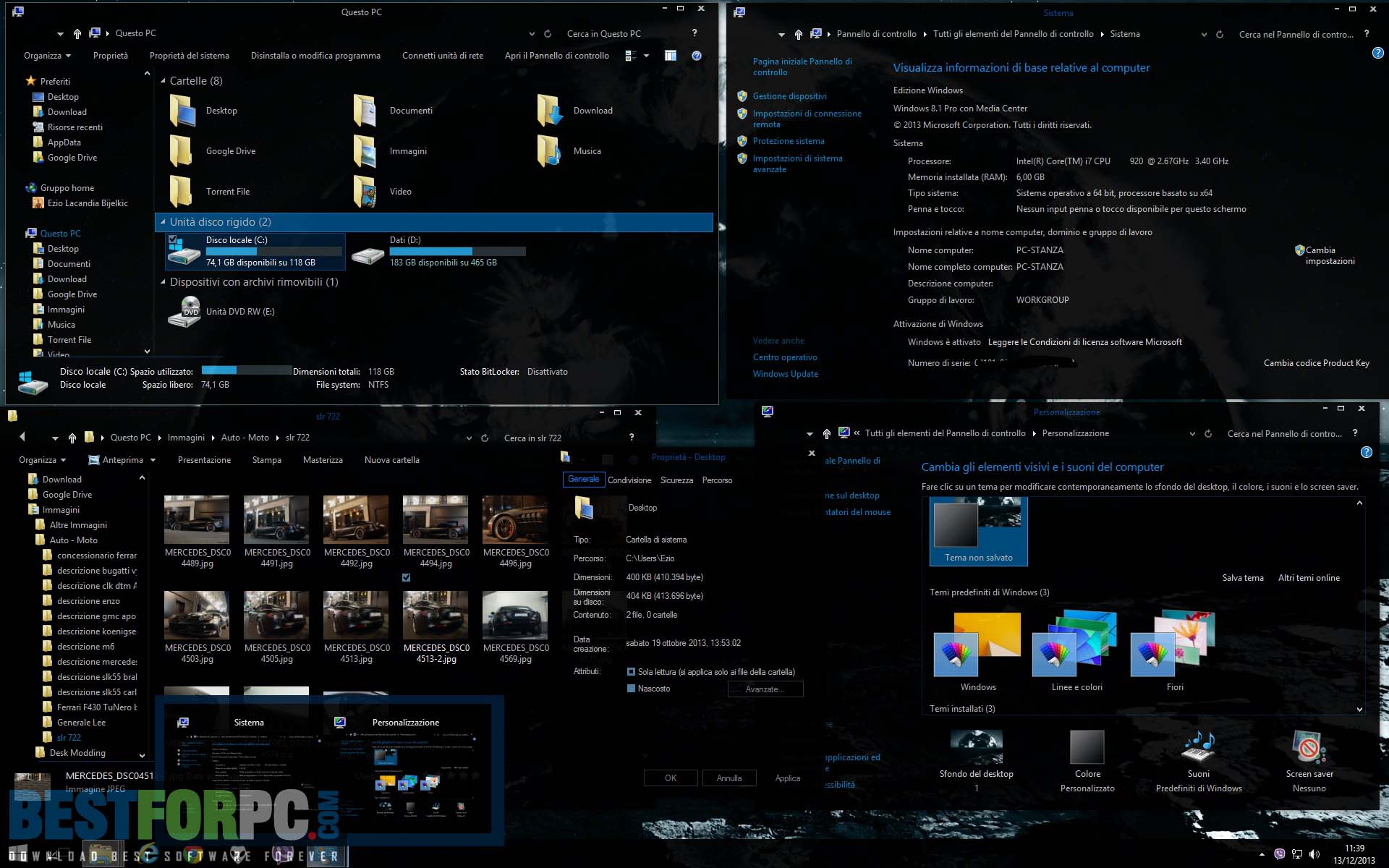Show hidden icons in the system tray
The image size is (1389, 868).
click(1262, 854)
